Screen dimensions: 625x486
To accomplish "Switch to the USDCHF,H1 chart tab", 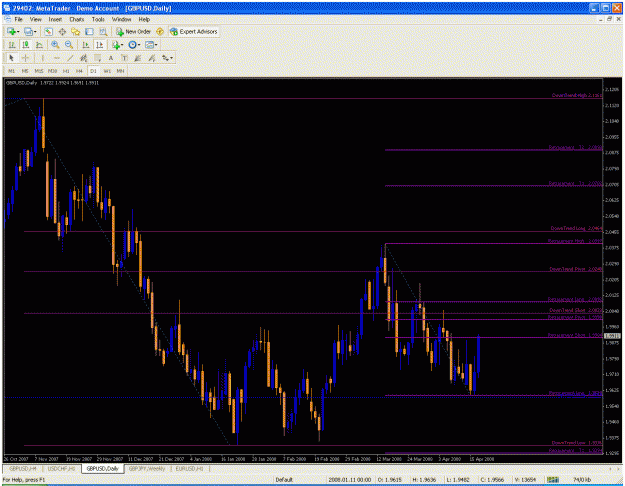I will pos(61,468).
